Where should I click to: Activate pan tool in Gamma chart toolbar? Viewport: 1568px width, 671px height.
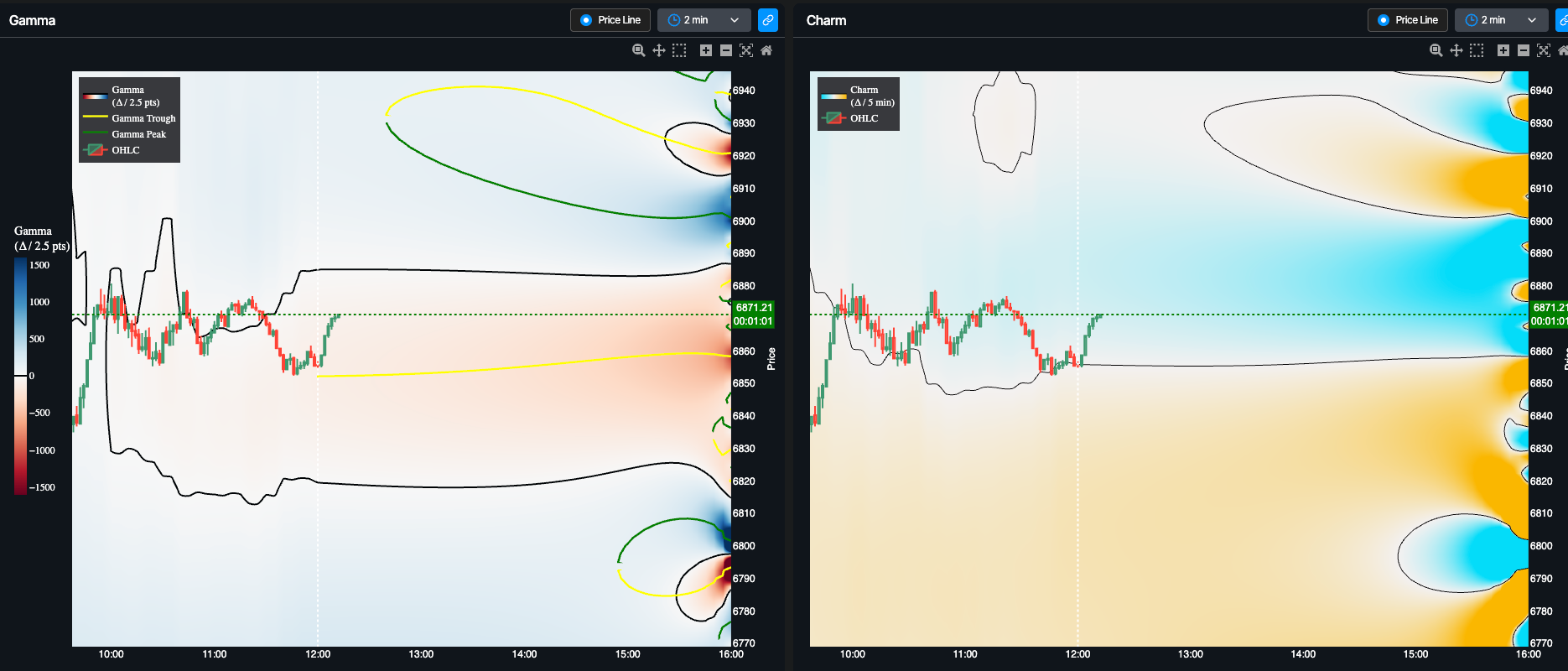point(659,50)
